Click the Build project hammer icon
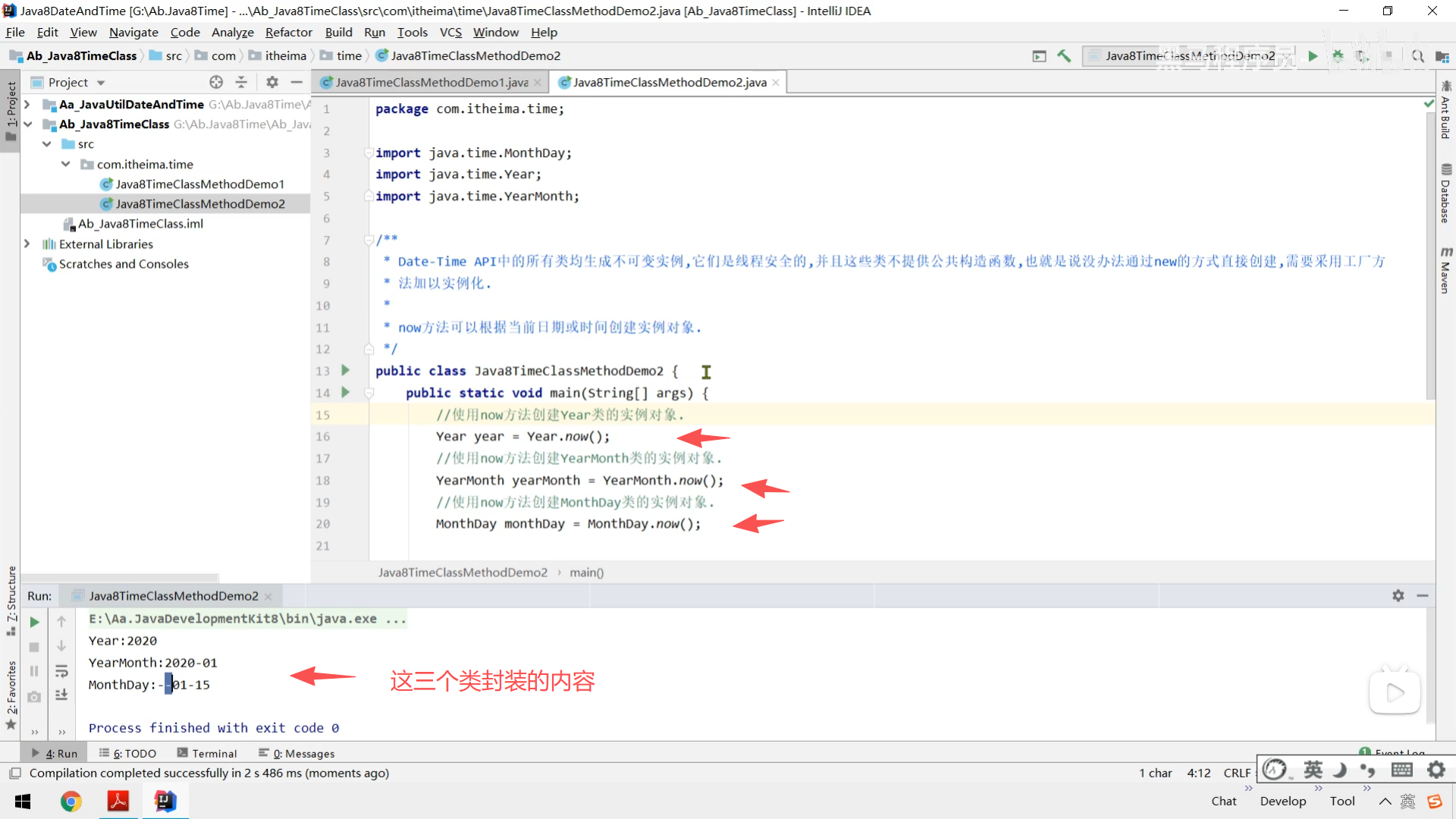1456x819 pixels. 1064,56
